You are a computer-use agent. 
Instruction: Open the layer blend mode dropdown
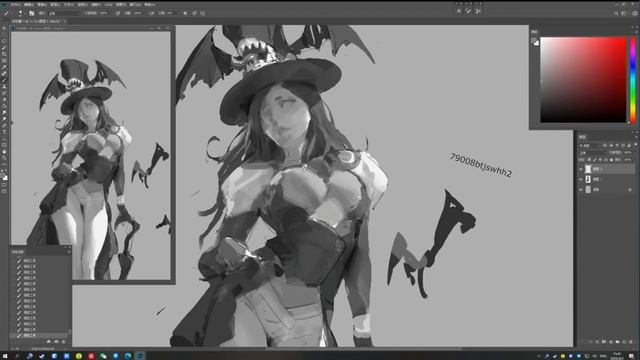point(593,153)
